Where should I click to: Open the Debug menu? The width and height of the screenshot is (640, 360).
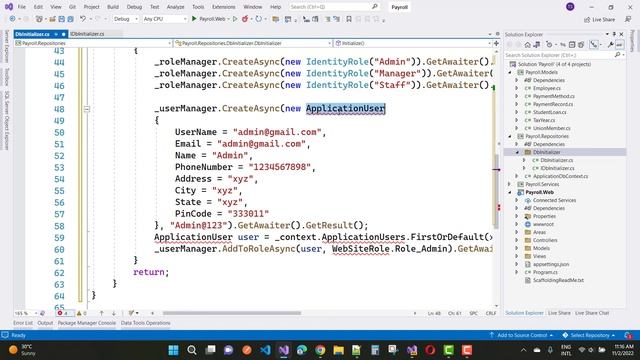click(x=134, y=7)
